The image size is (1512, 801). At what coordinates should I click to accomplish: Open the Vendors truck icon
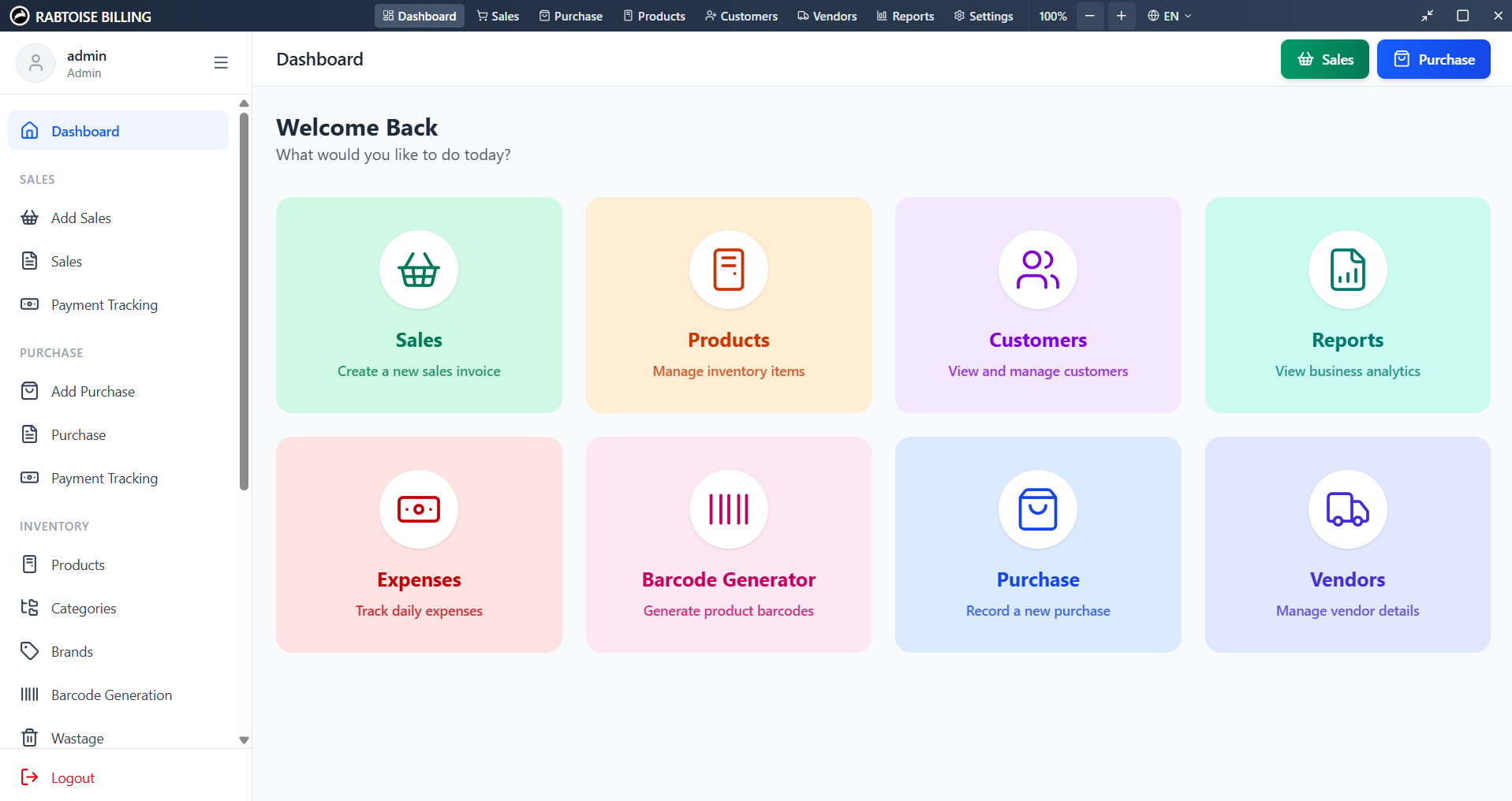pyautogui.click(x=1348, y=509)
